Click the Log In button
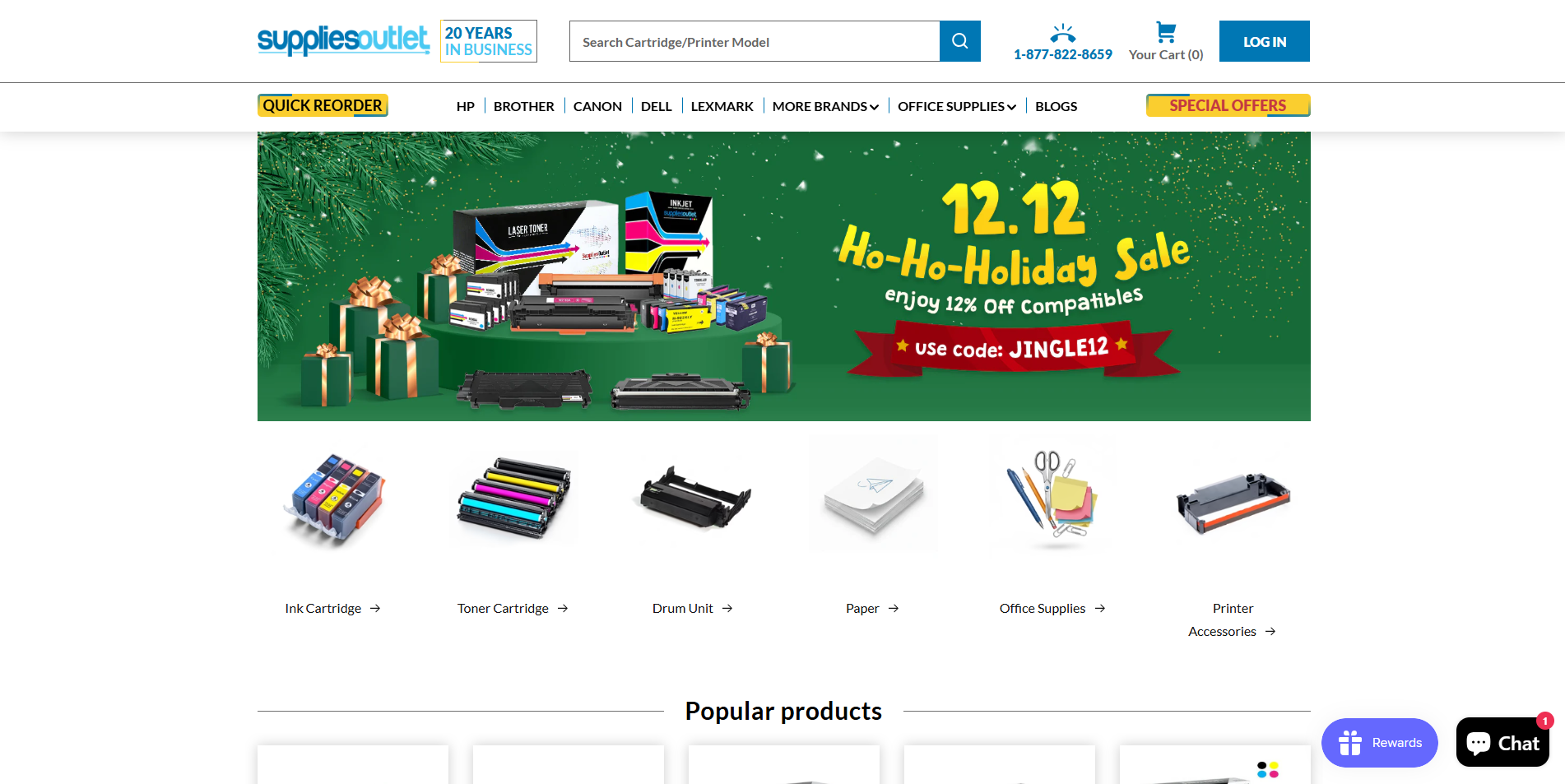The height and width of the screenshot is (784, 1565). (1264, 41)
